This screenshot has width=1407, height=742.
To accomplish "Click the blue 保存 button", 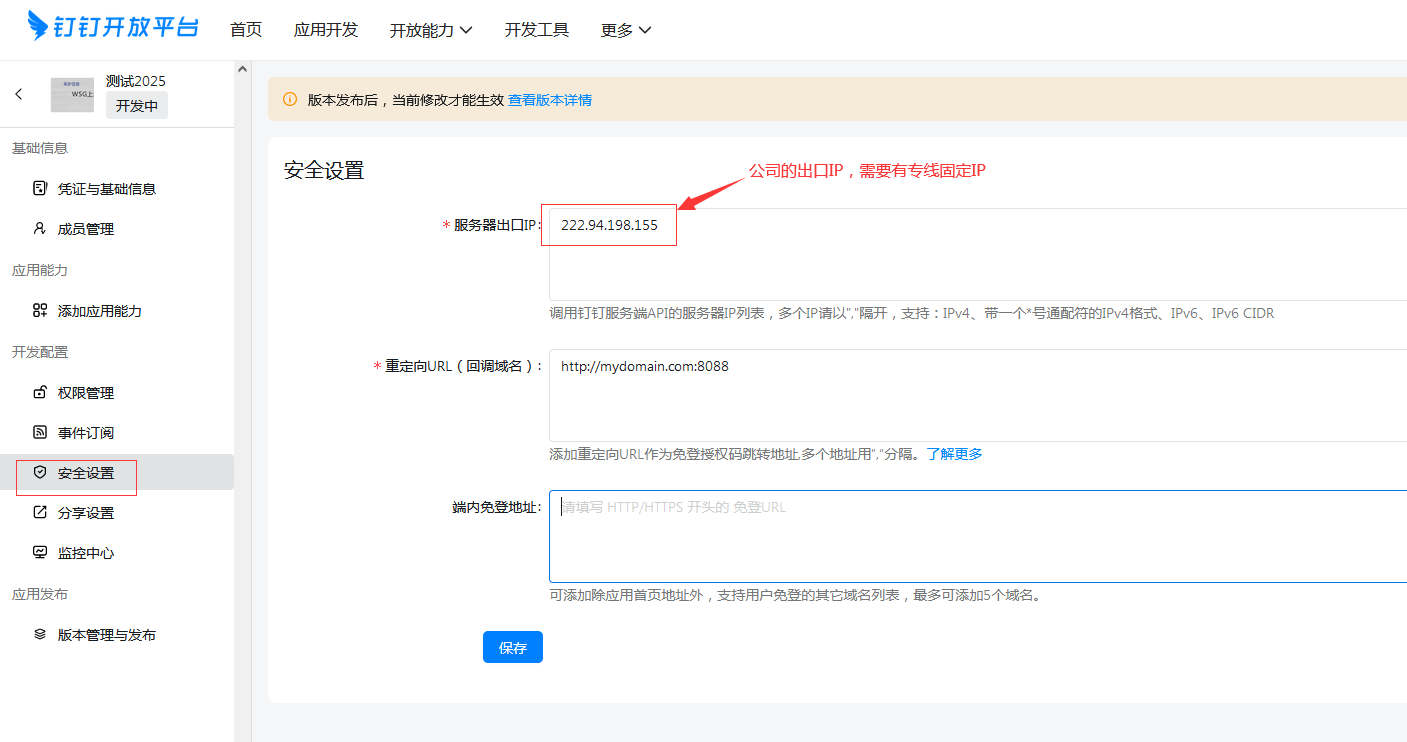I will coord(512,647).
